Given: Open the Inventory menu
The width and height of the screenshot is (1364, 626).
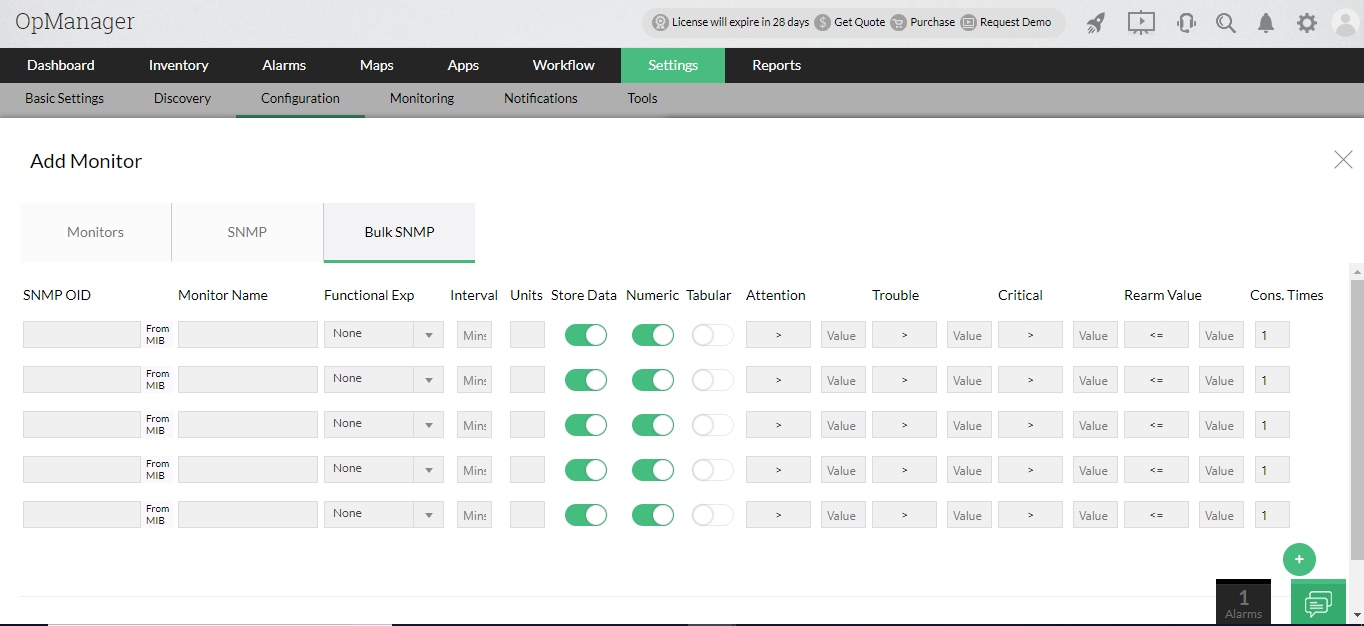Looking at the screenshot, I should 178,65.
